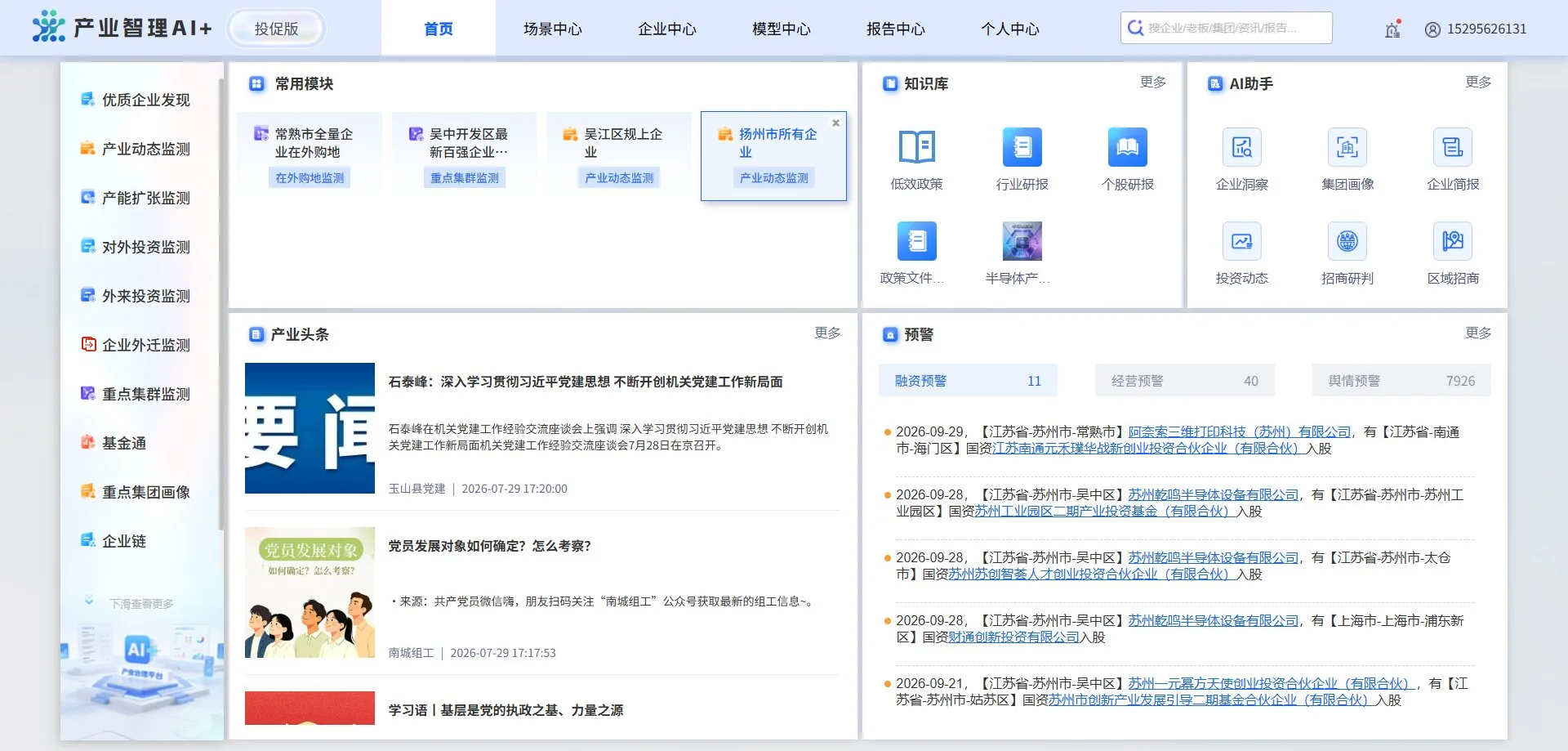The width and height of the screenshot is (1568, 751).
Task: Switch to the 报告中心 tab
Action: click(x=896, y=29)
